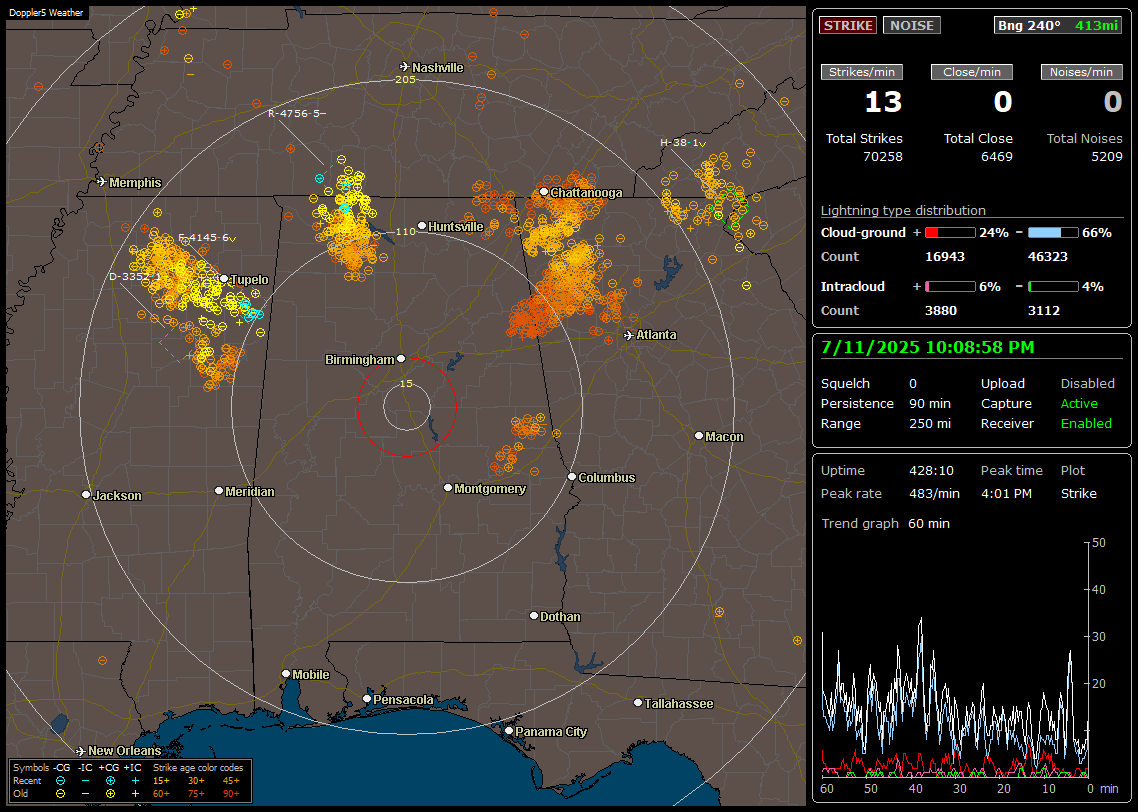1138x812 pixels.
Task: Click the Doppler5 Weather title label
Action: (46, 13)
